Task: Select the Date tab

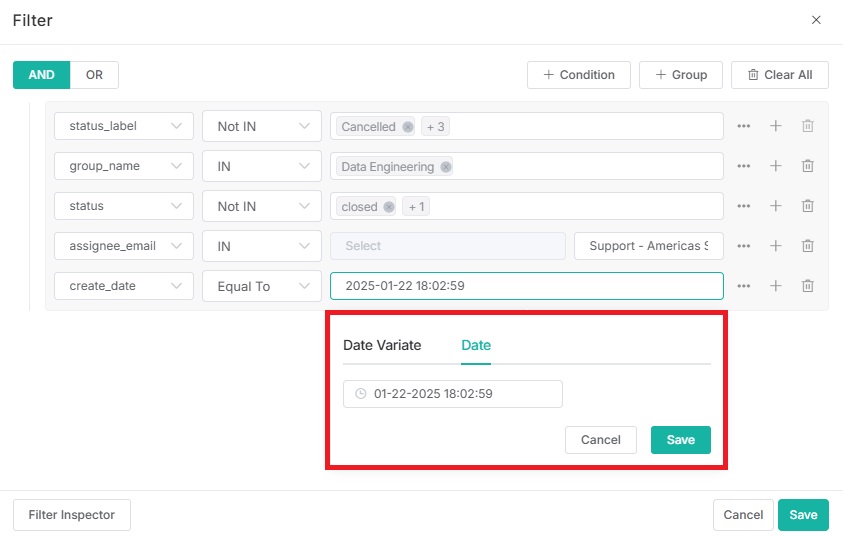Action: [x=476, y=345]
